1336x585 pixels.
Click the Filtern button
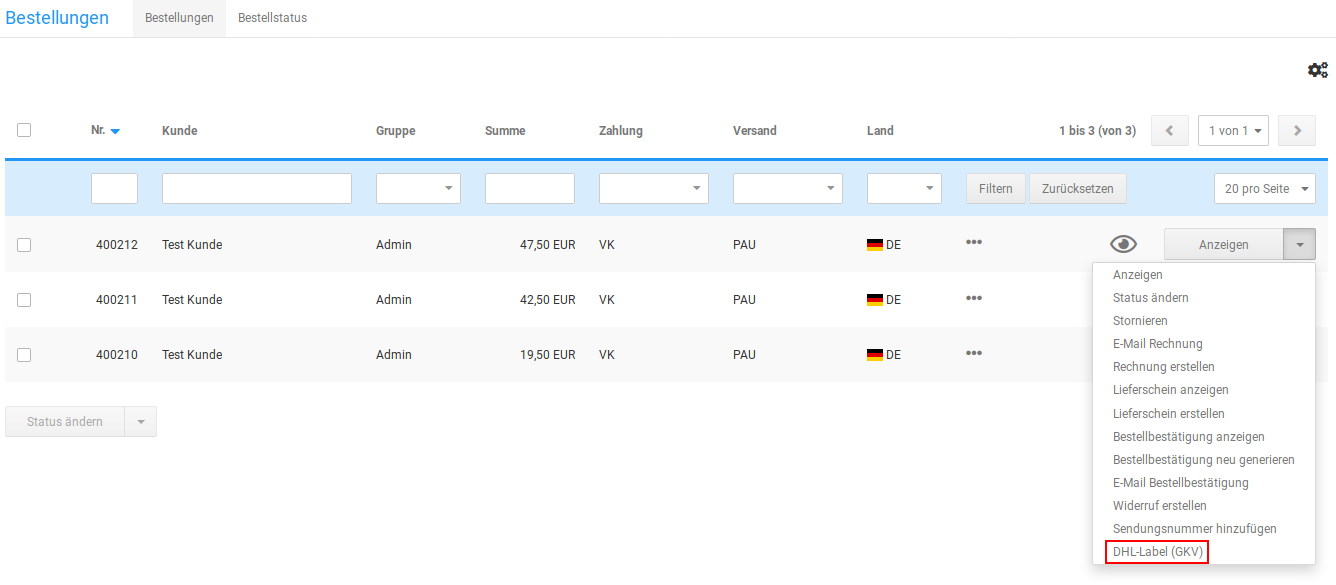(995, 189)
